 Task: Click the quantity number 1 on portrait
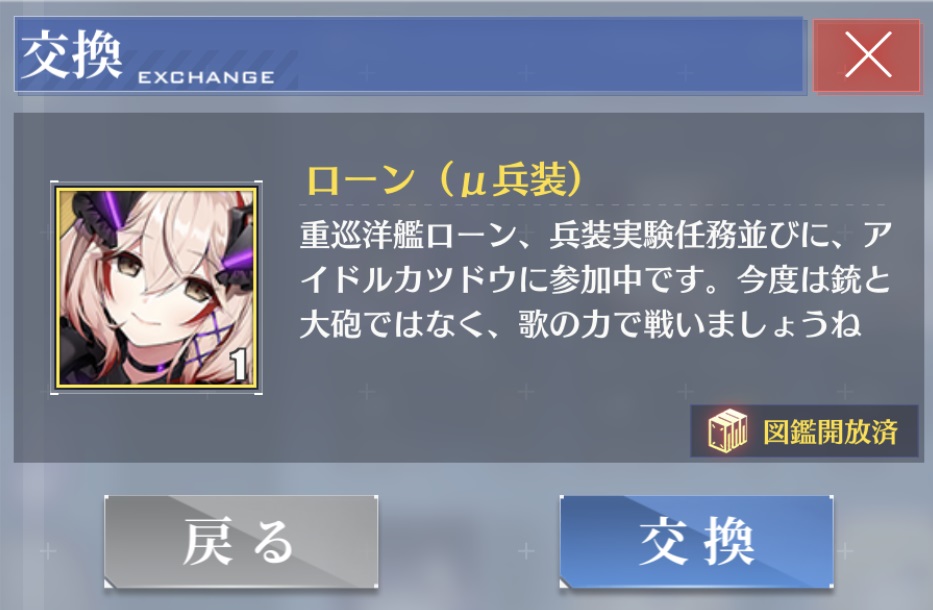pyautogui.click(x=239, y=364)
